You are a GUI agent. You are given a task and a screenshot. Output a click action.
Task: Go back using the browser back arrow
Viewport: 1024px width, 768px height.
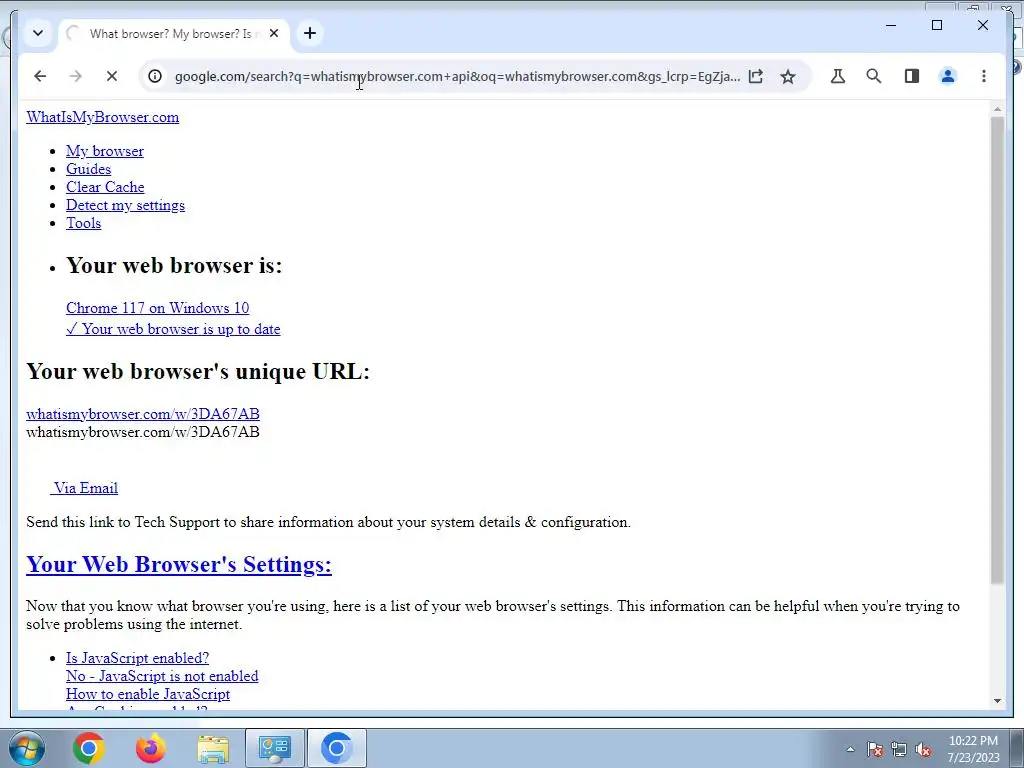tap(40, 76)
